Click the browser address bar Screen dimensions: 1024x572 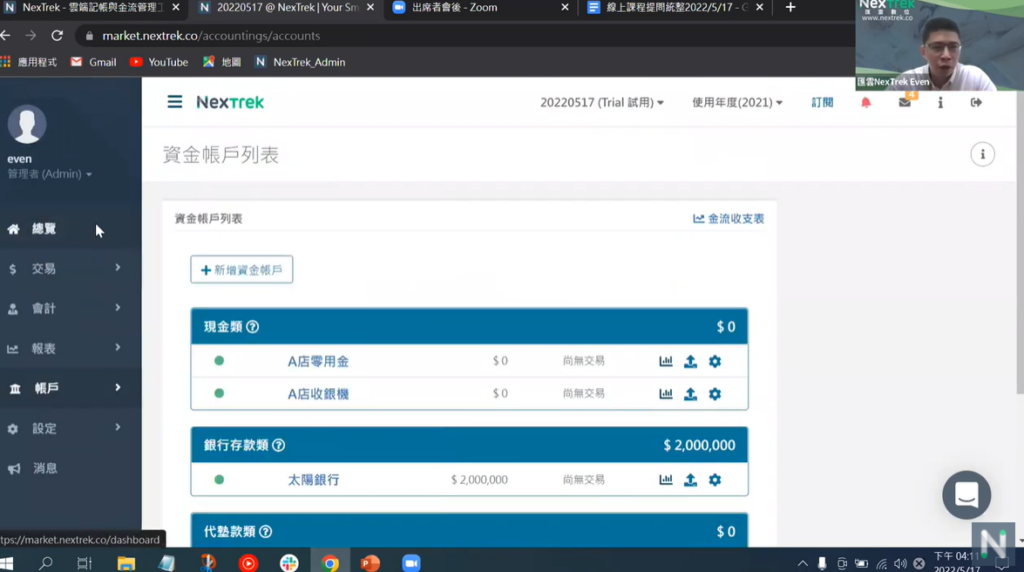tap(464, 35)
